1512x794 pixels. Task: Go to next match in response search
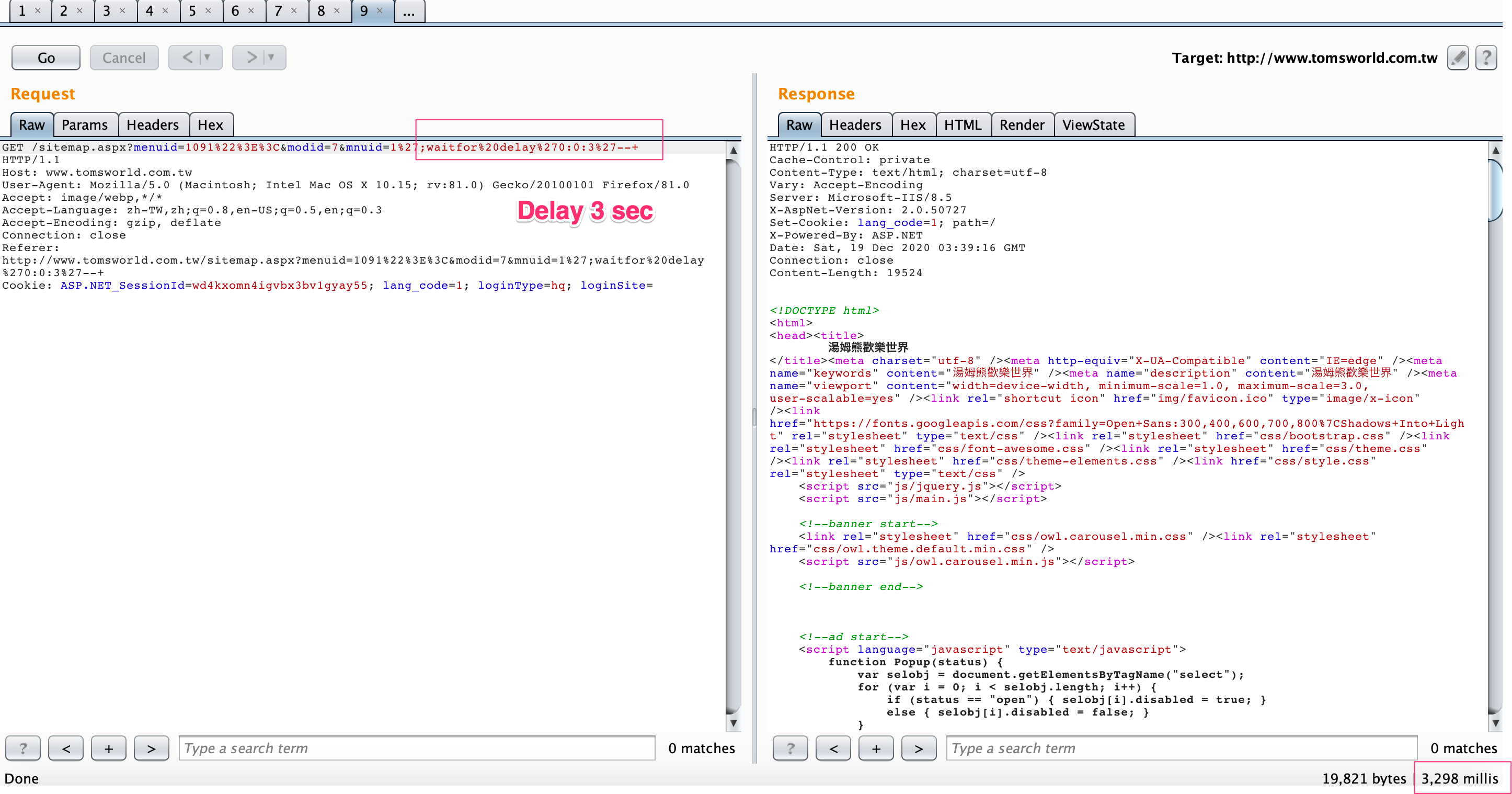click(x=919, y=748)
